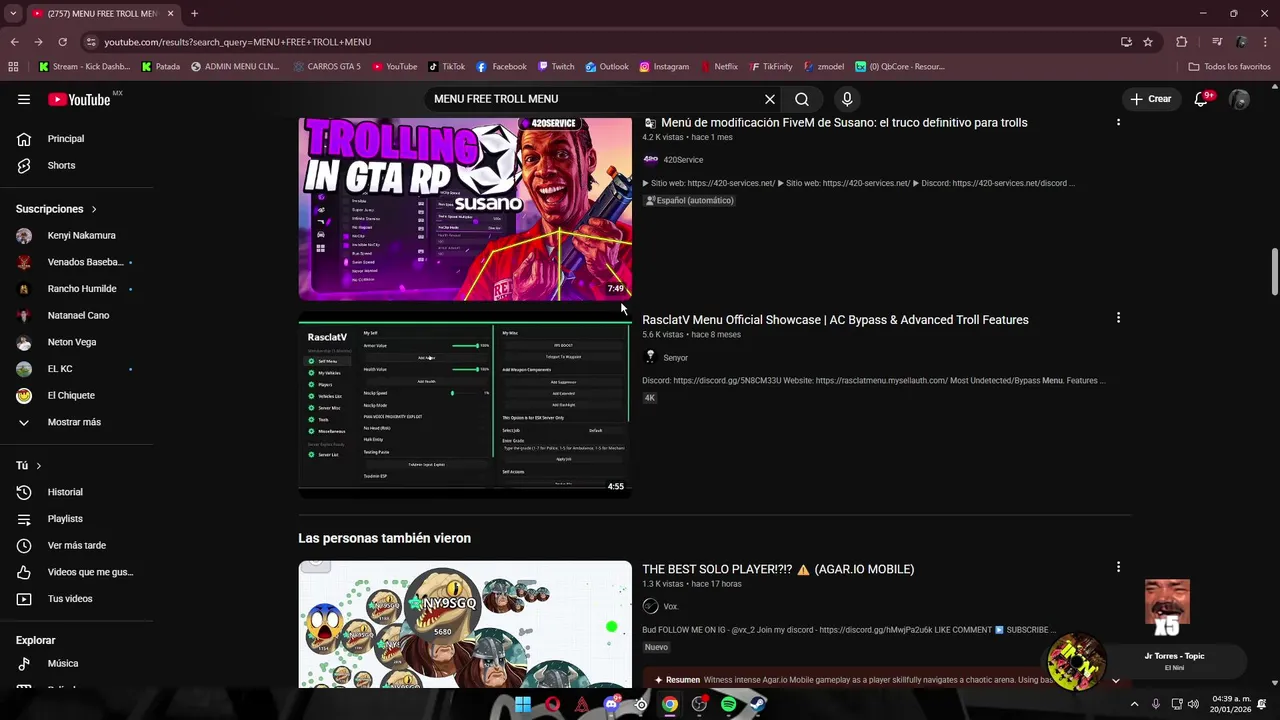1280x720 pixels.
Task: Open Discord from the taskbar
Action: pyautogui.click(x=611, y=704)
